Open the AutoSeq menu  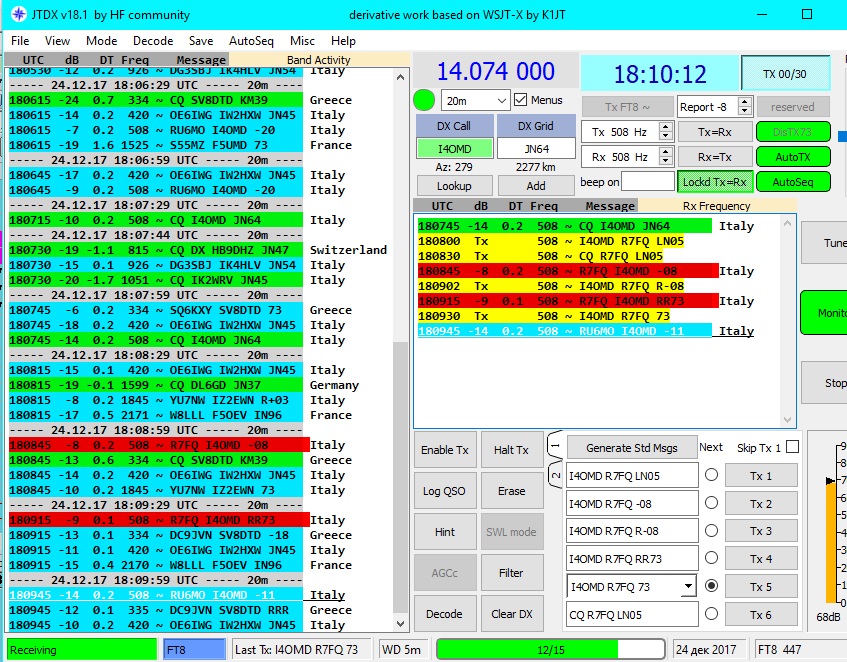point(251,41)
